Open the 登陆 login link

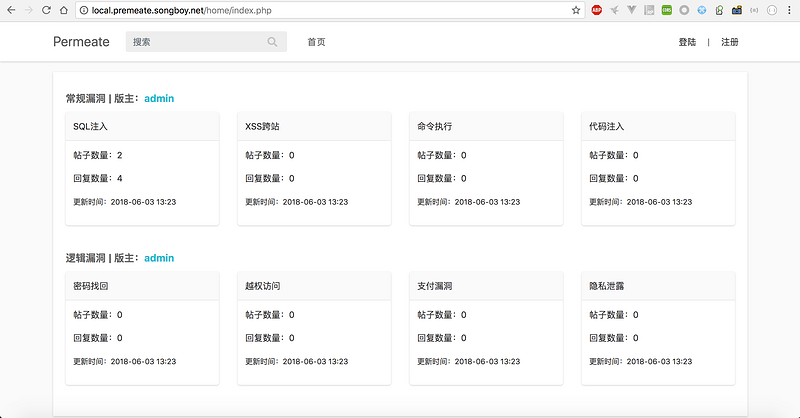click(x=687, y=42)
